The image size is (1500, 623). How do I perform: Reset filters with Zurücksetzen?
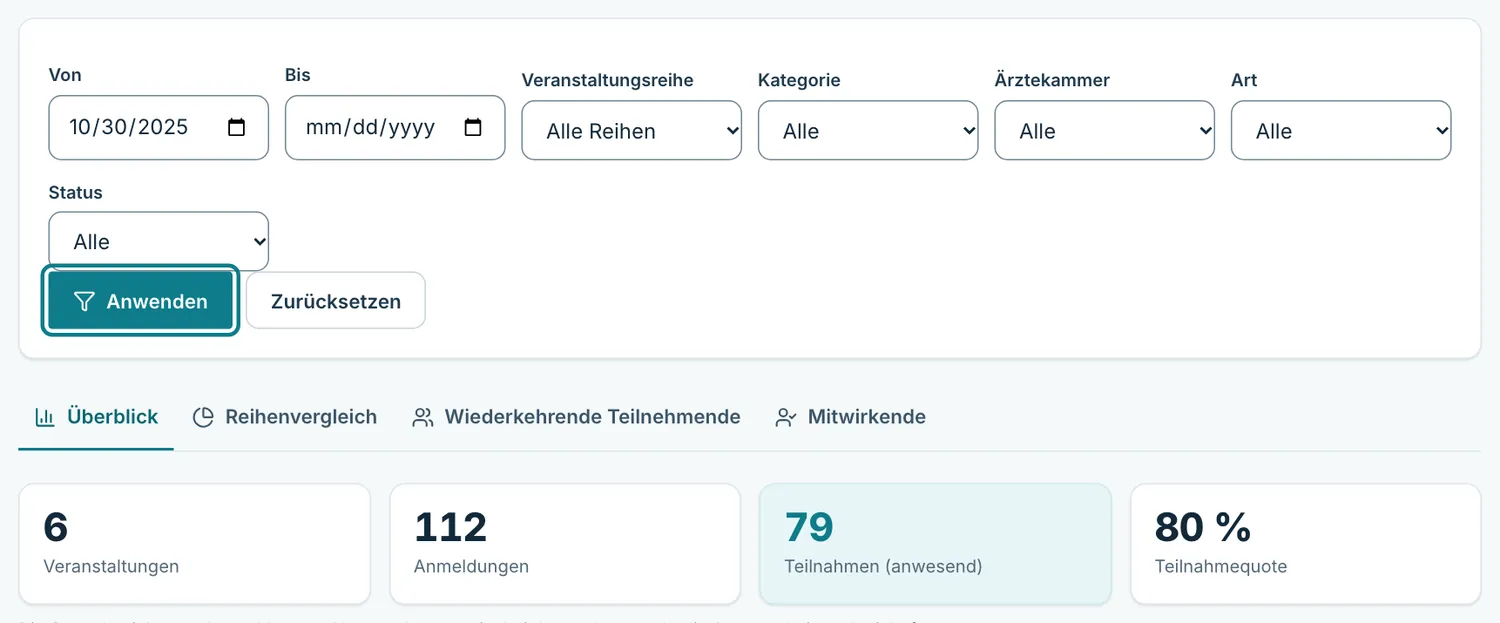[x=336, y=301]
